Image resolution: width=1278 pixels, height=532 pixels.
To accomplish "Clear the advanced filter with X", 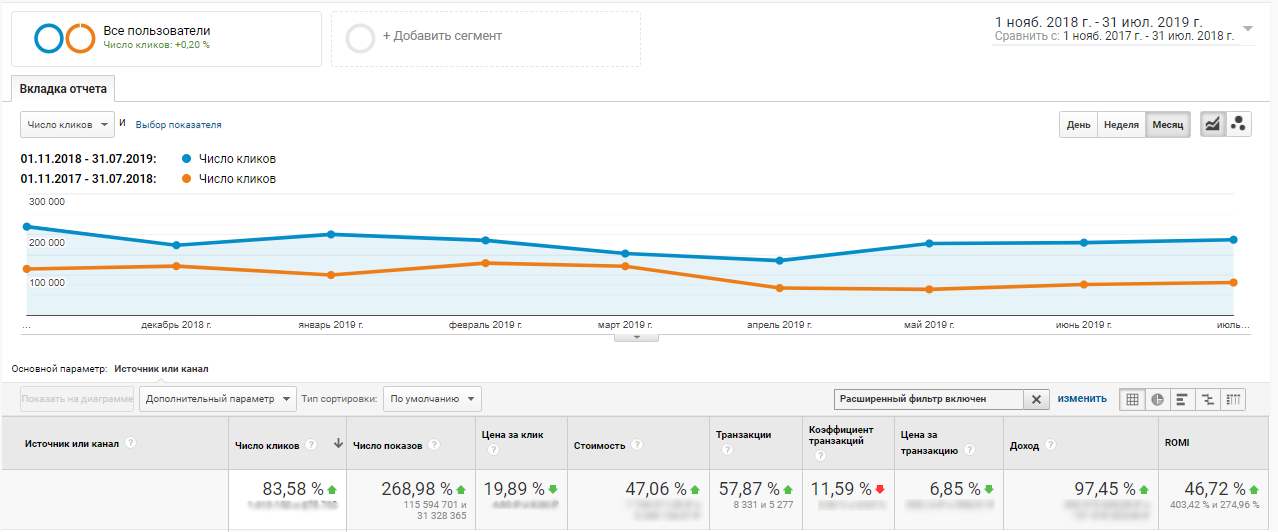I will [x=1036, y=399].
